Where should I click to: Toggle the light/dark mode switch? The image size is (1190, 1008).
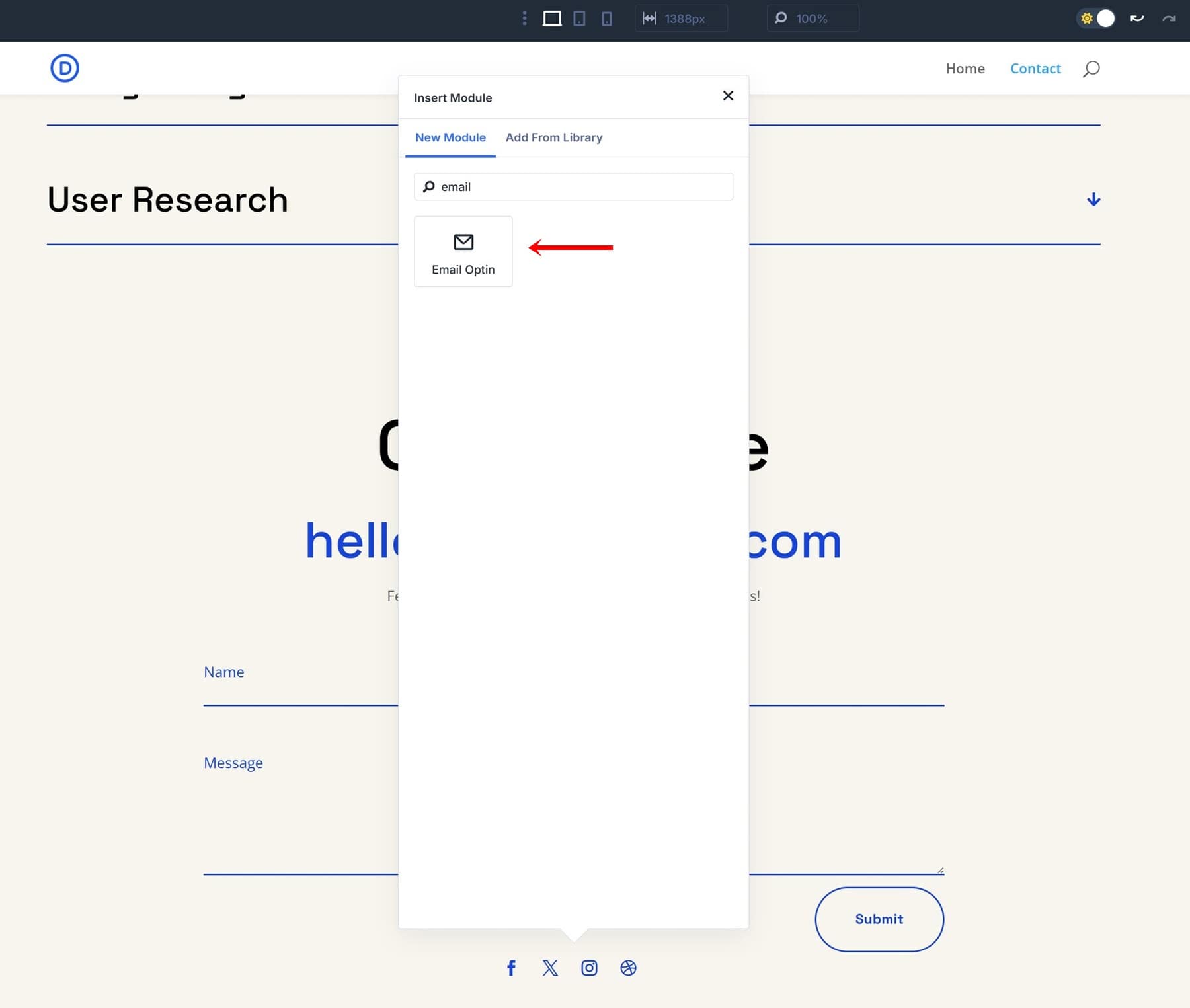1097,19
